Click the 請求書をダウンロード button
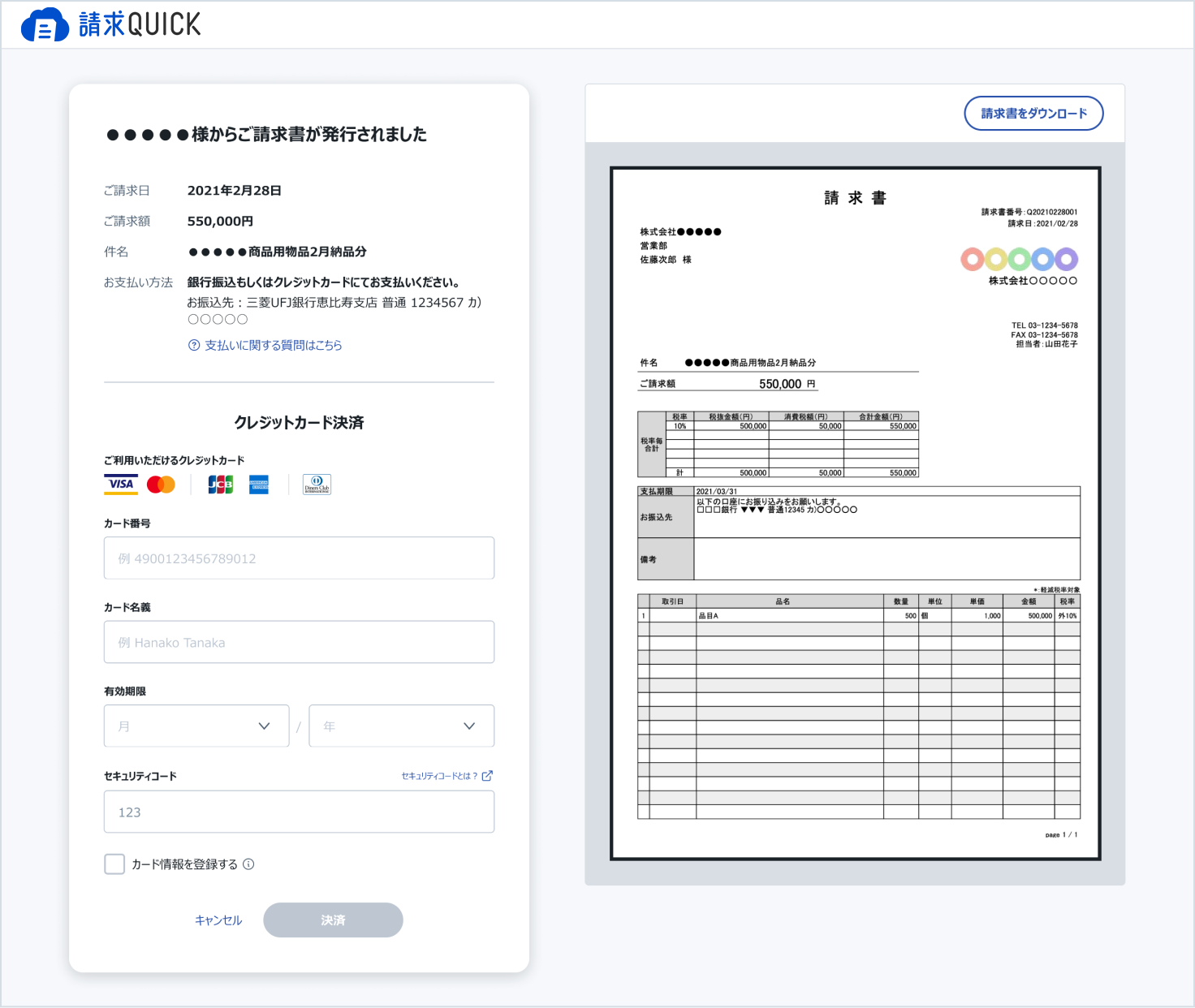Image resolution: width=1195 pixels, height=1008 pixels. (x=1033, y=114)
